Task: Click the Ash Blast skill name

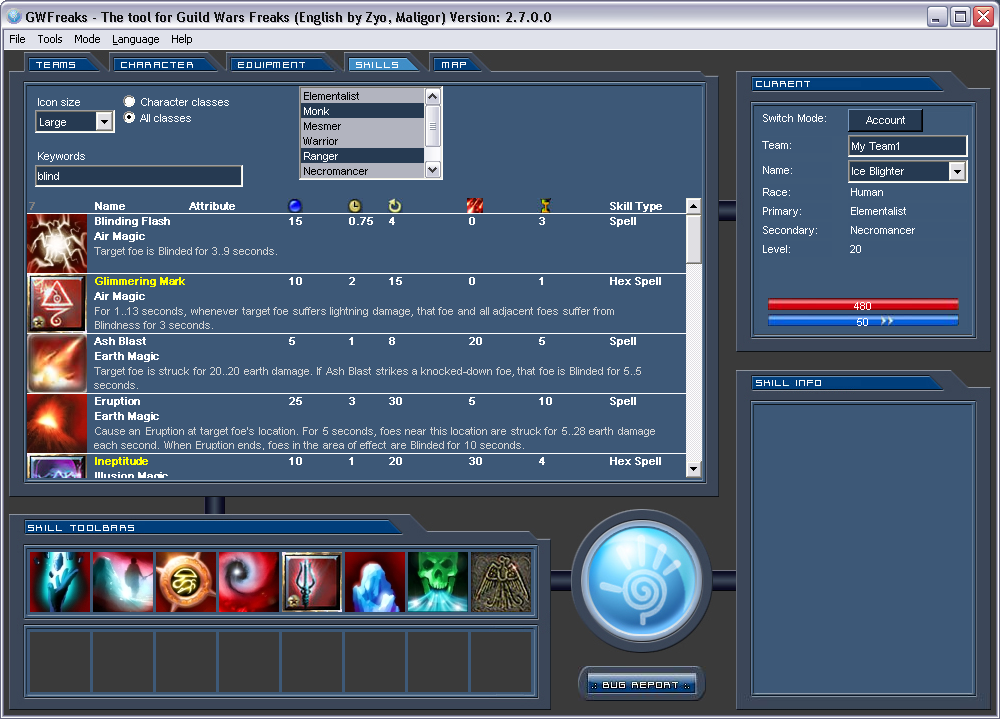Action: tap(121, 341)
